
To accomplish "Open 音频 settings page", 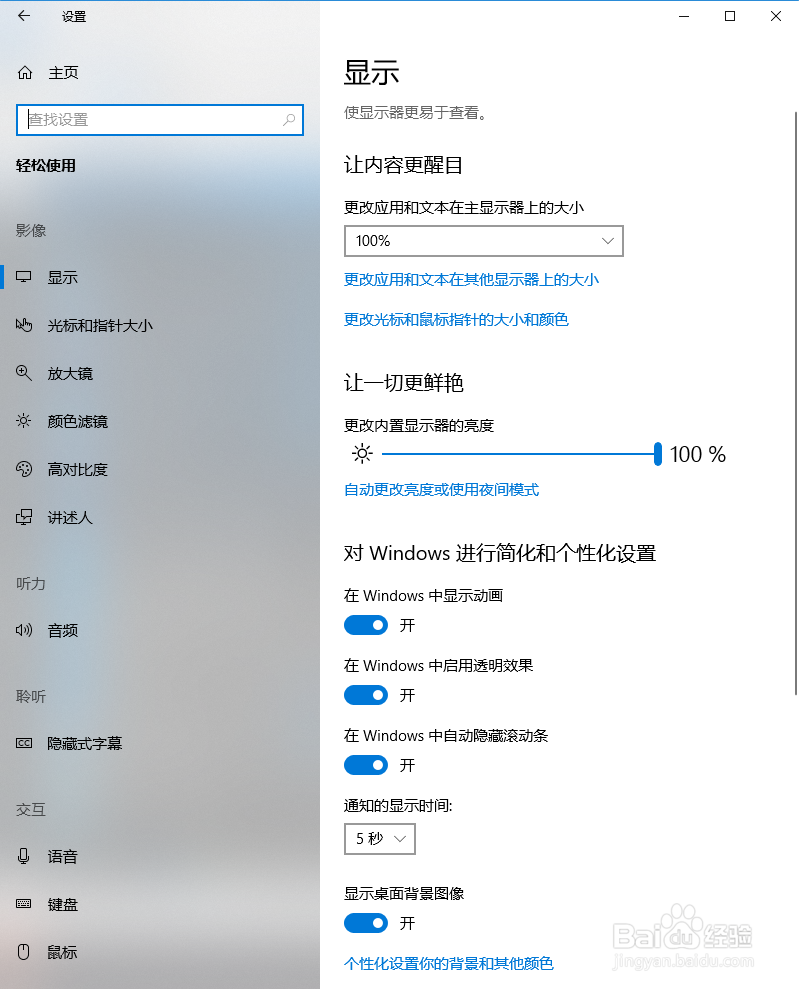I will tap(62, 630).
